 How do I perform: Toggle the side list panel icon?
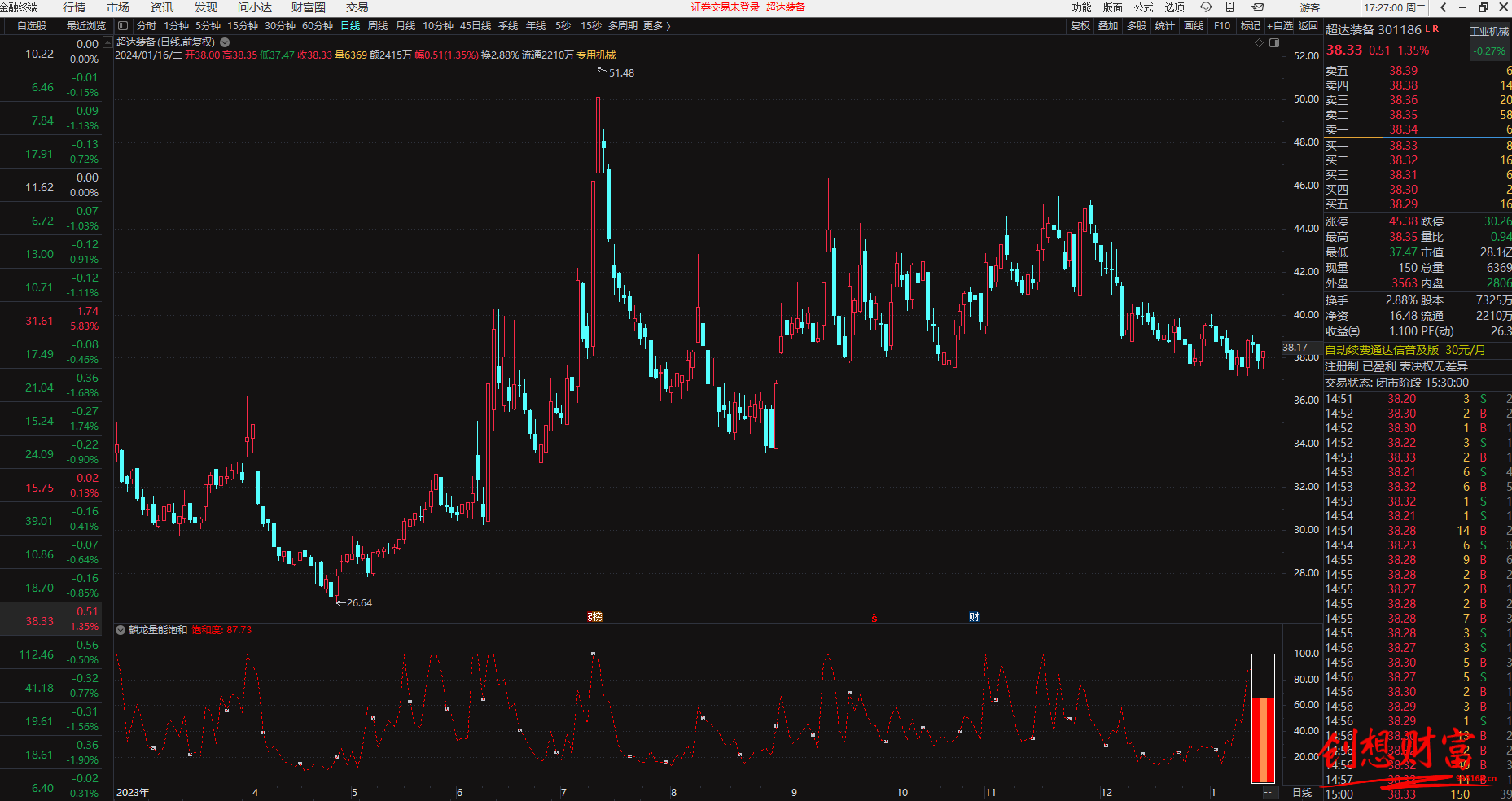pos(123,26)
